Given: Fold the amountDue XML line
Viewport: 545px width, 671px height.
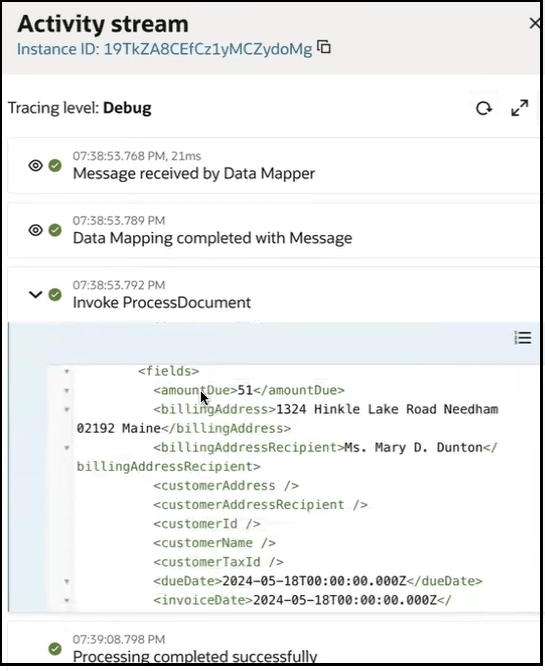Looking at the screenshot, I should [67, 390].
